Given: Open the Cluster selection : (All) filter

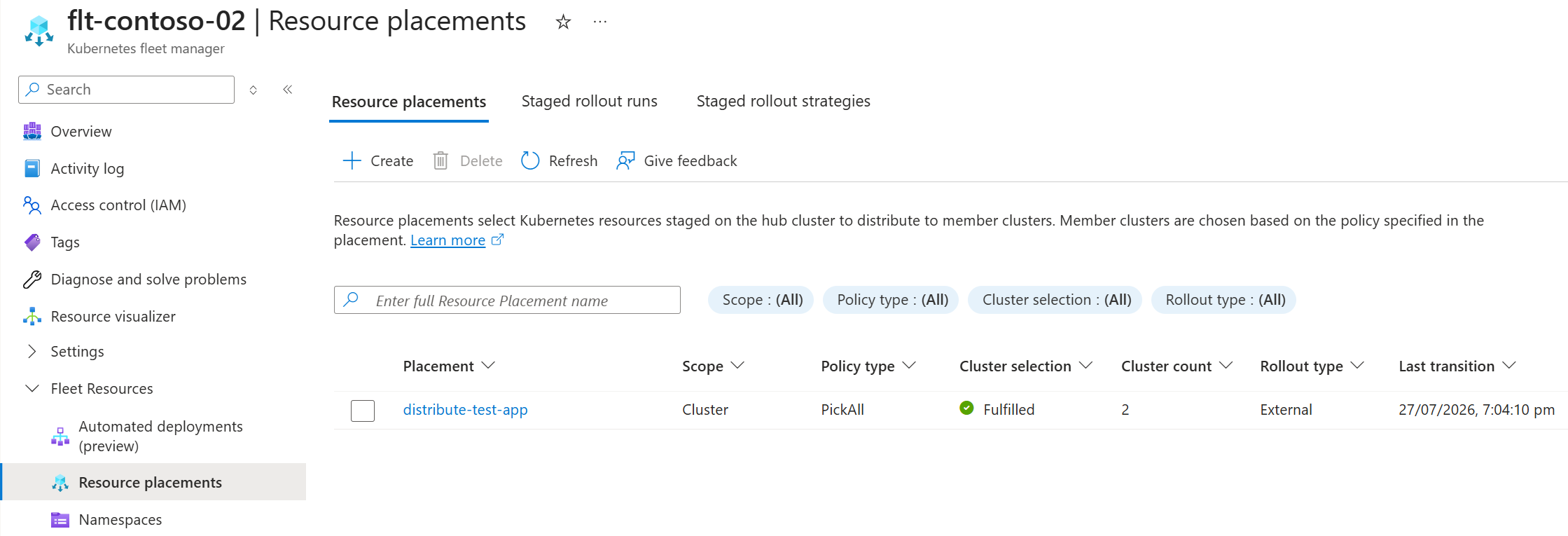Looking at the screenshot, I should point(1055,300).
